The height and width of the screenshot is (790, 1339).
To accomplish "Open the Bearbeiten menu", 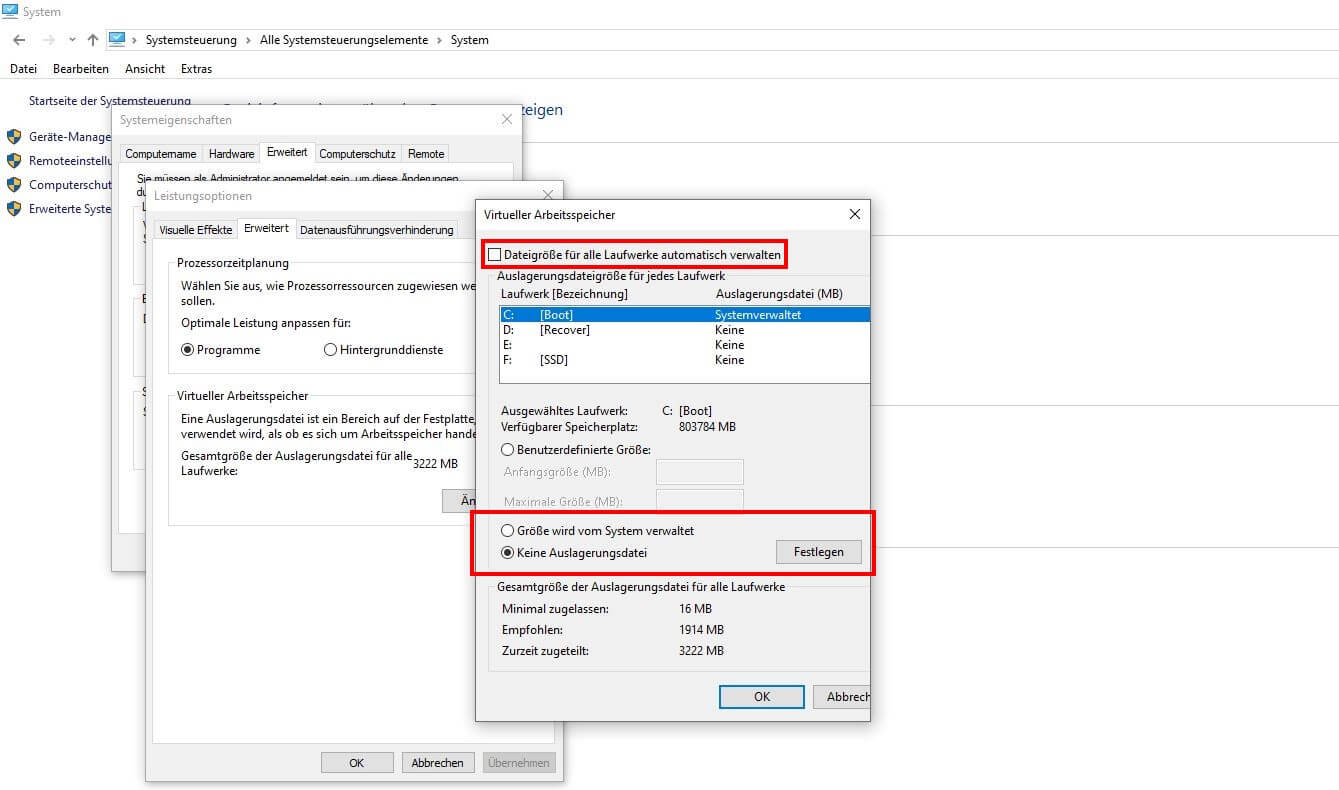I will point(81,69).
